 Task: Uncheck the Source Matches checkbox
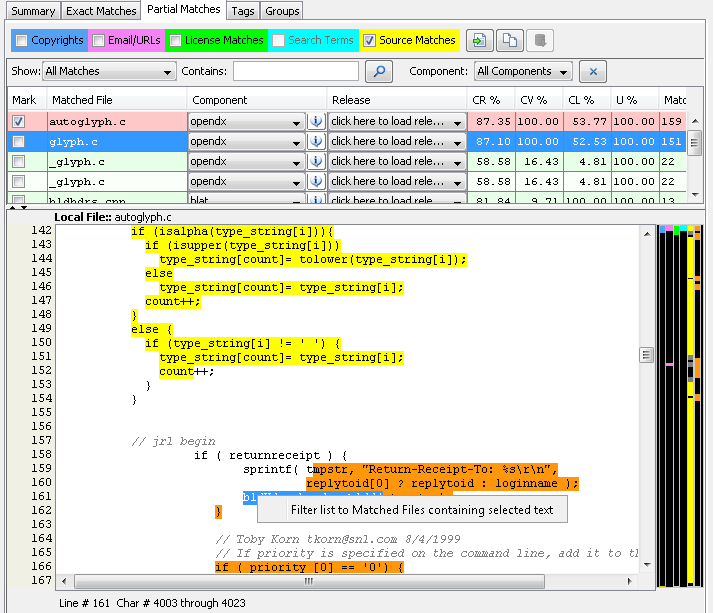point(370,41)
